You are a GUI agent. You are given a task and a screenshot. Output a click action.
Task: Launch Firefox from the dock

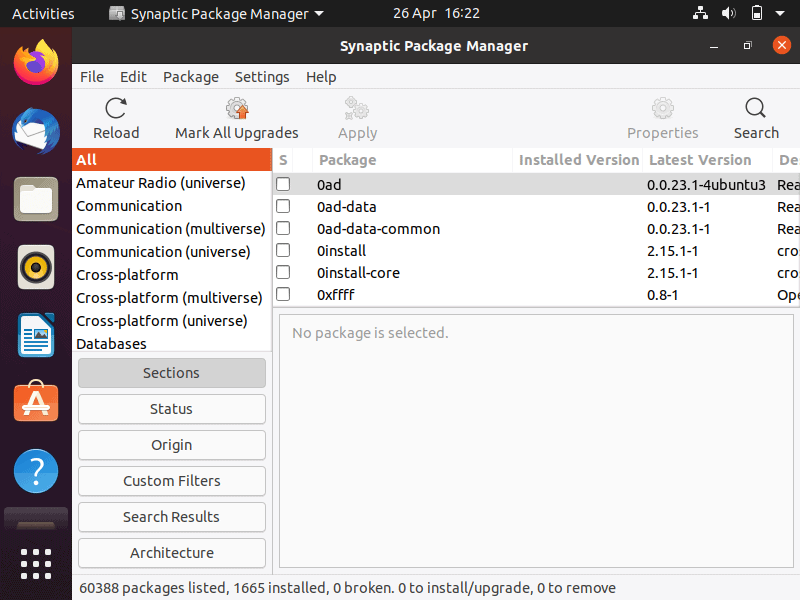point(36,62)
